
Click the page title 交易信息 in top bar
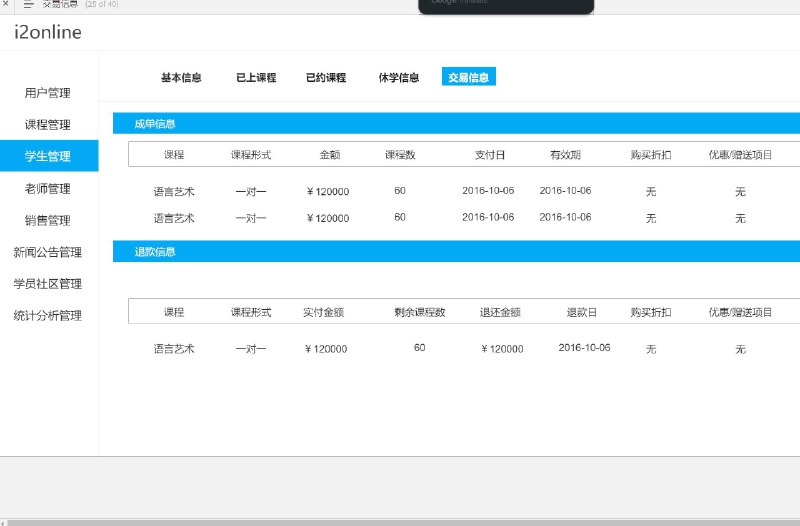tap(60, 4)
